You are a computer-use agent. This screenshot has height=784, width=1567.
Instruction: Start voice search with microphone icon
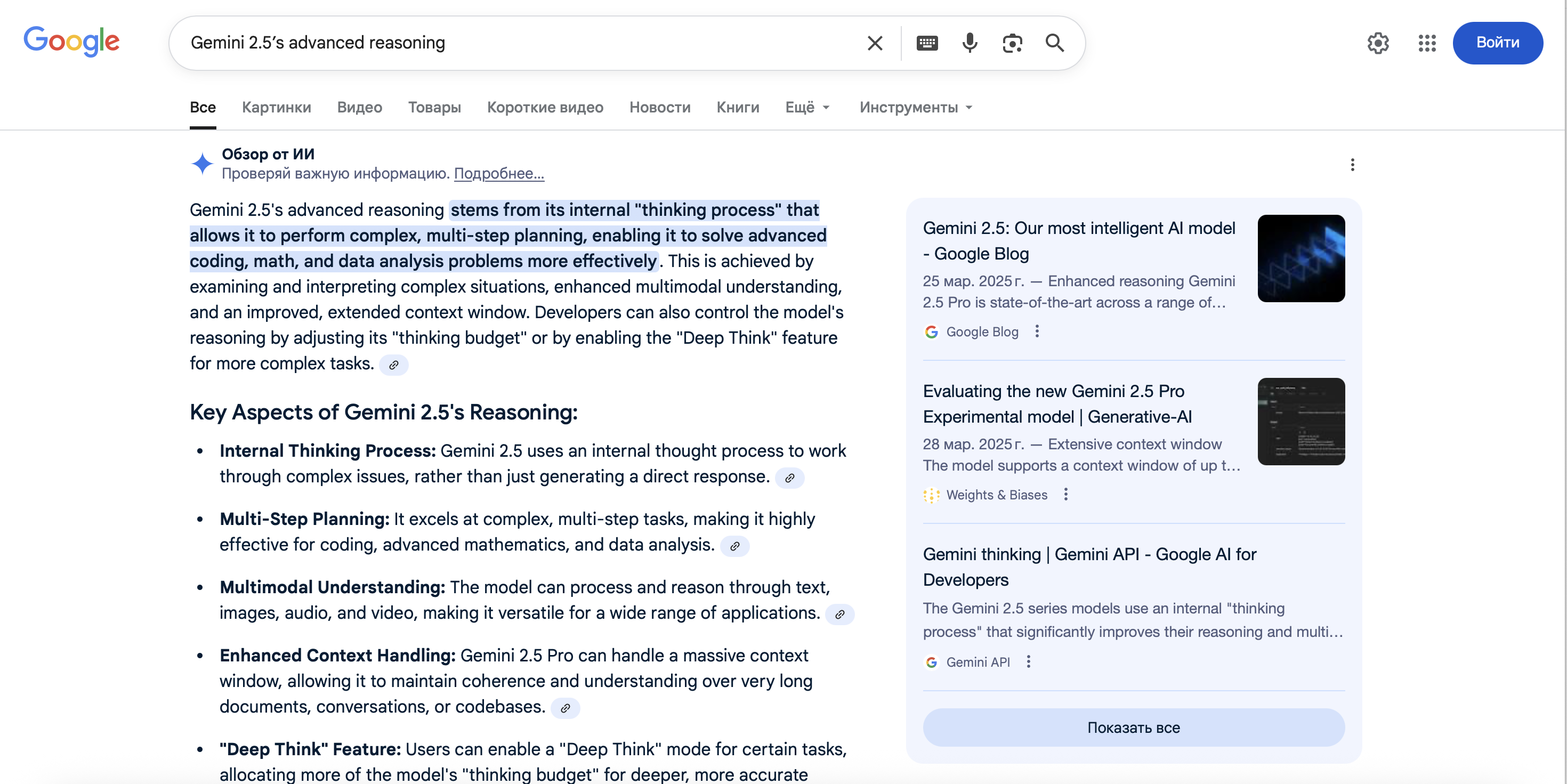click(970, 43)
